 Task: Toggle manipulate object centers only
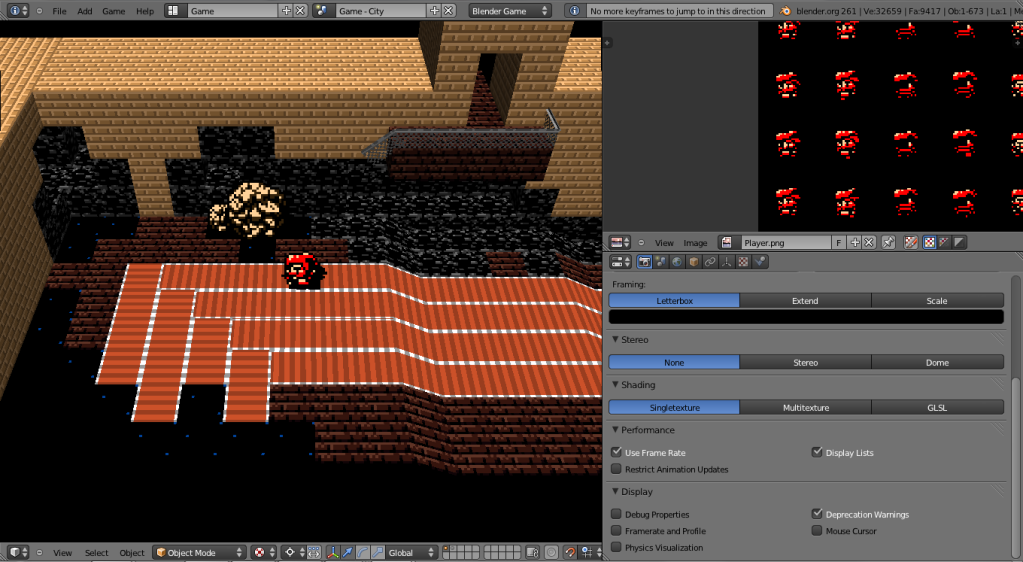point(314,552)
